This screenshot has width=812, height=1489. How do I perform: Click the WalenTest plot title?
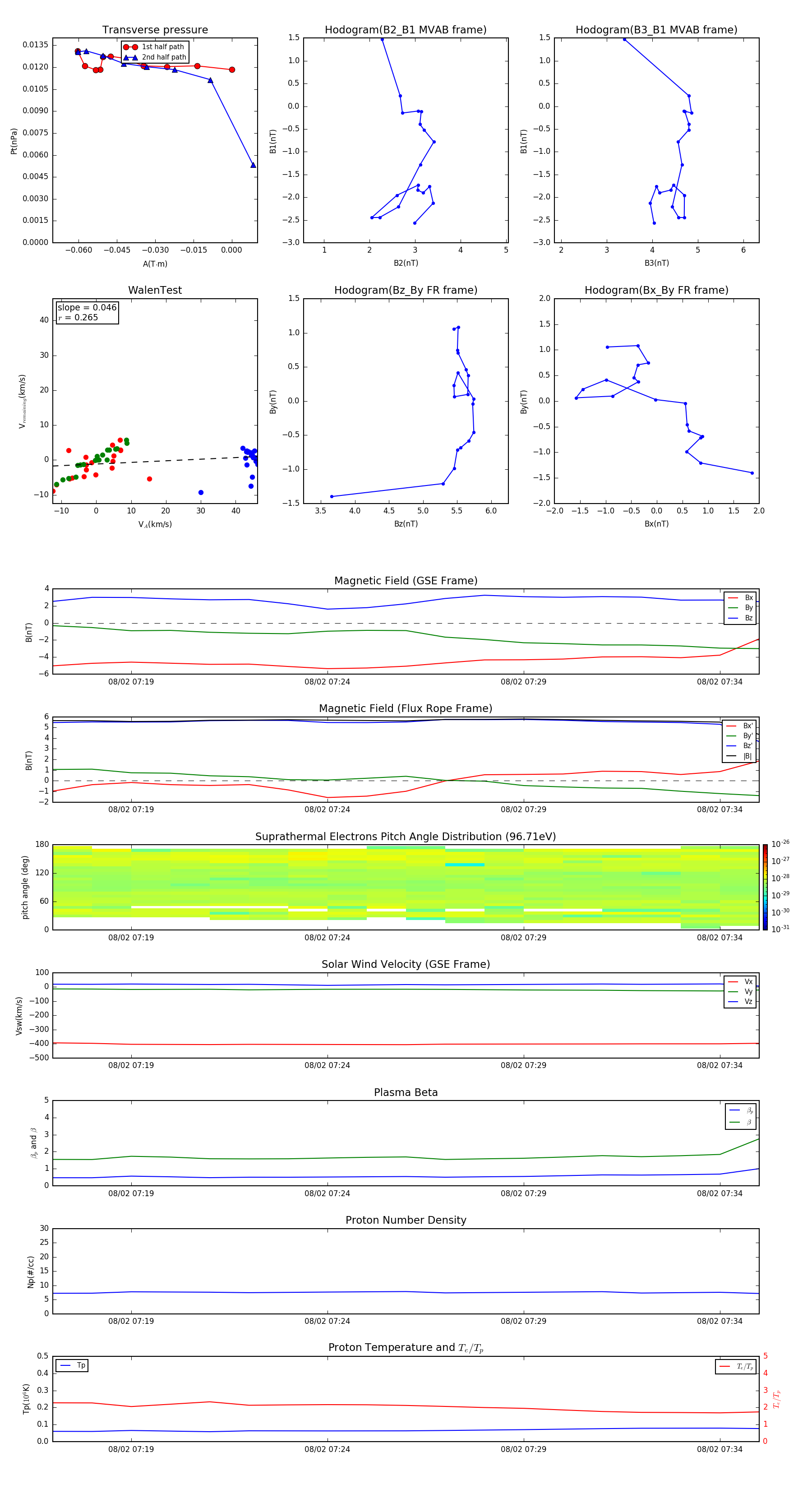coord(155,290)
